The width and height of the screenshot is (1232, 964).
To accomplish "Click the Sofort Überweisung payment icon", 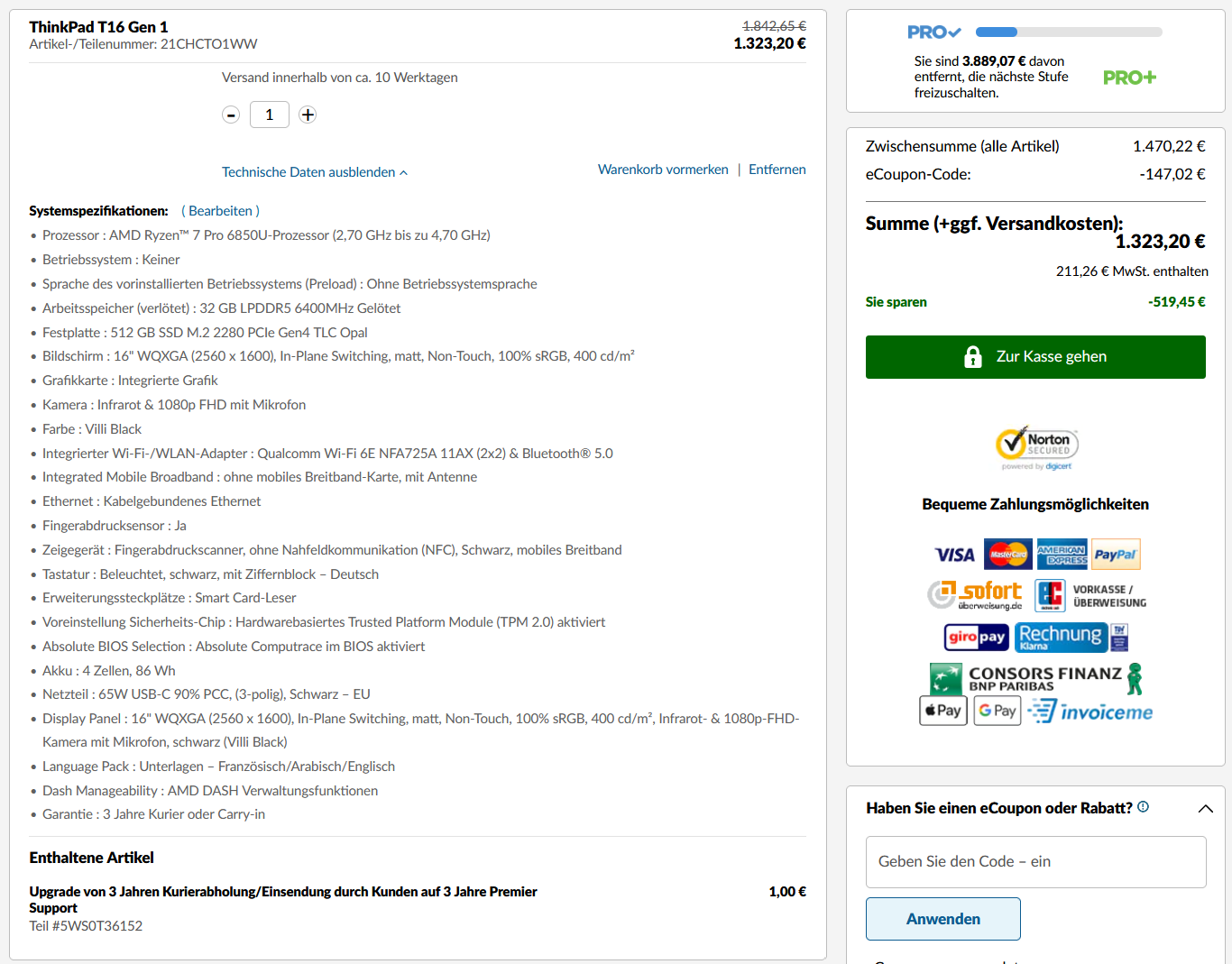I will coord(977,594).
